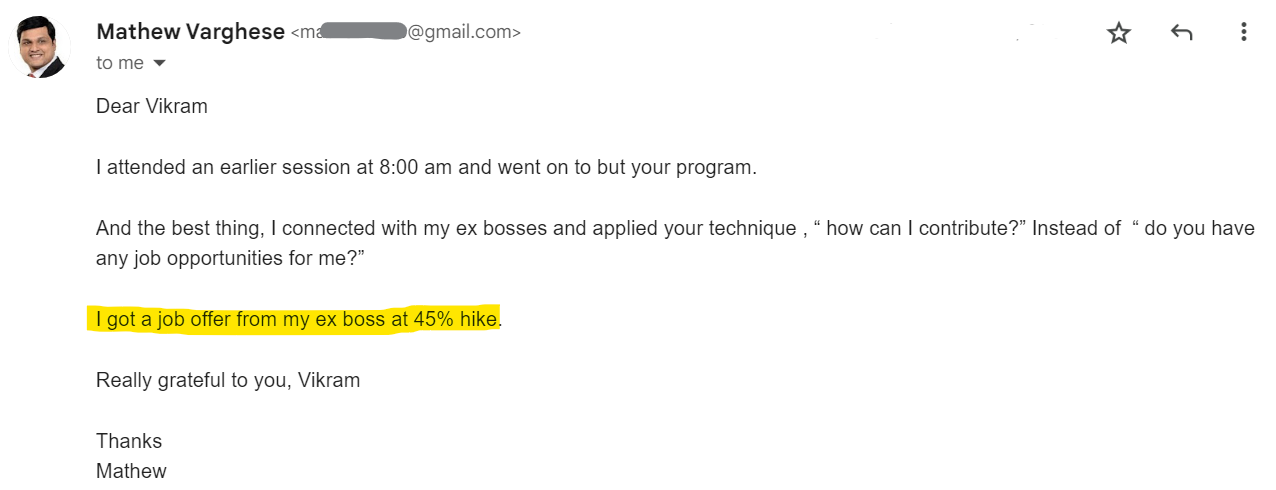Click the 'to me' recipient text
Viewport: 1276px width, 490px height.
[x=120, y=63]
